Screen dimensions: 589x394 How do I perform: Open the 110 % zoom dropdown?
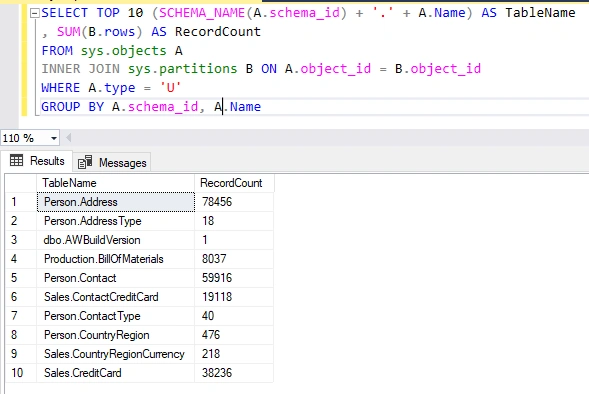[54, 138]
